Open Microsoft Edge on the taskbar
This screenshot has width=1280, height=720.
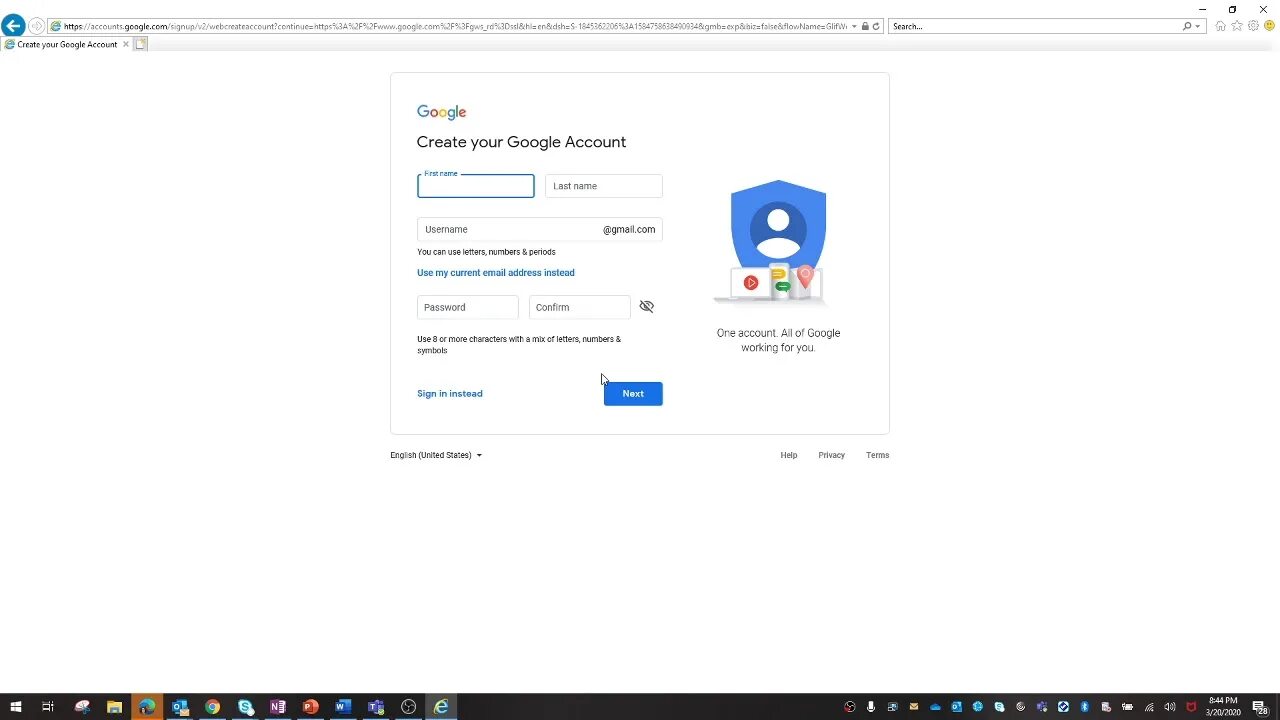(147, 707)
